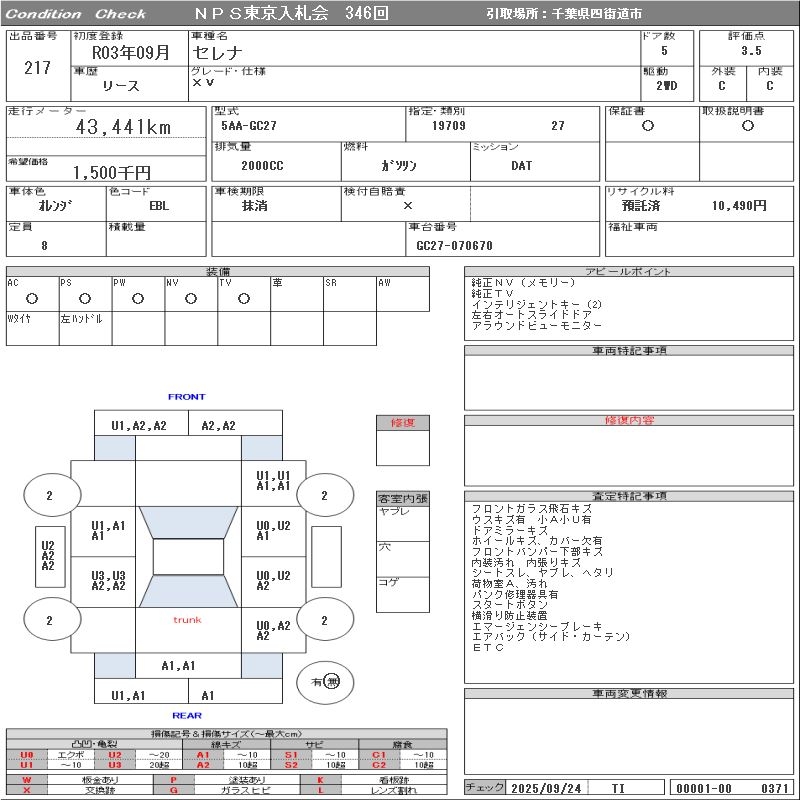This screenshot has width=800, height=800.
Task: Click the red W legend label
Action: (27, 780)
